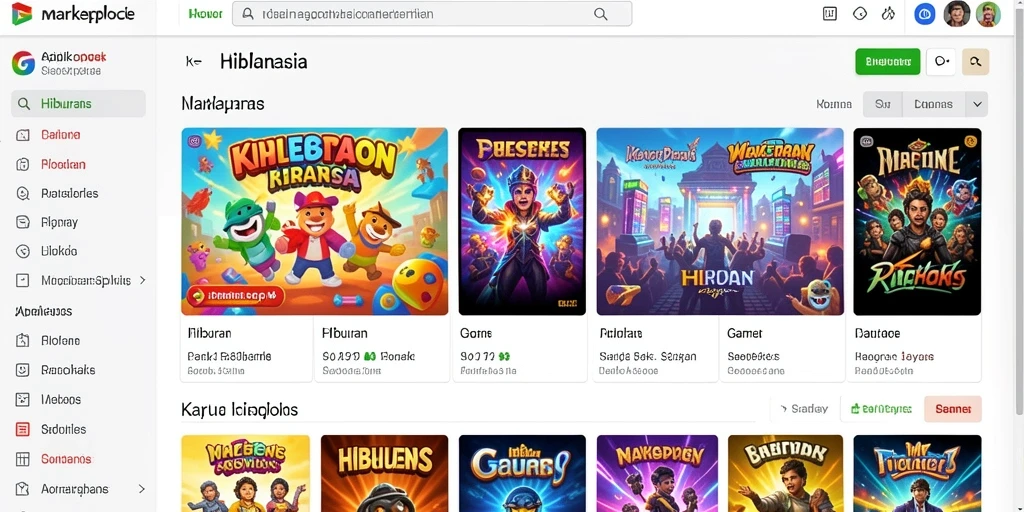
Task: Expand the Aomarghans sidebar entry chevron
Action: point(142,488)
